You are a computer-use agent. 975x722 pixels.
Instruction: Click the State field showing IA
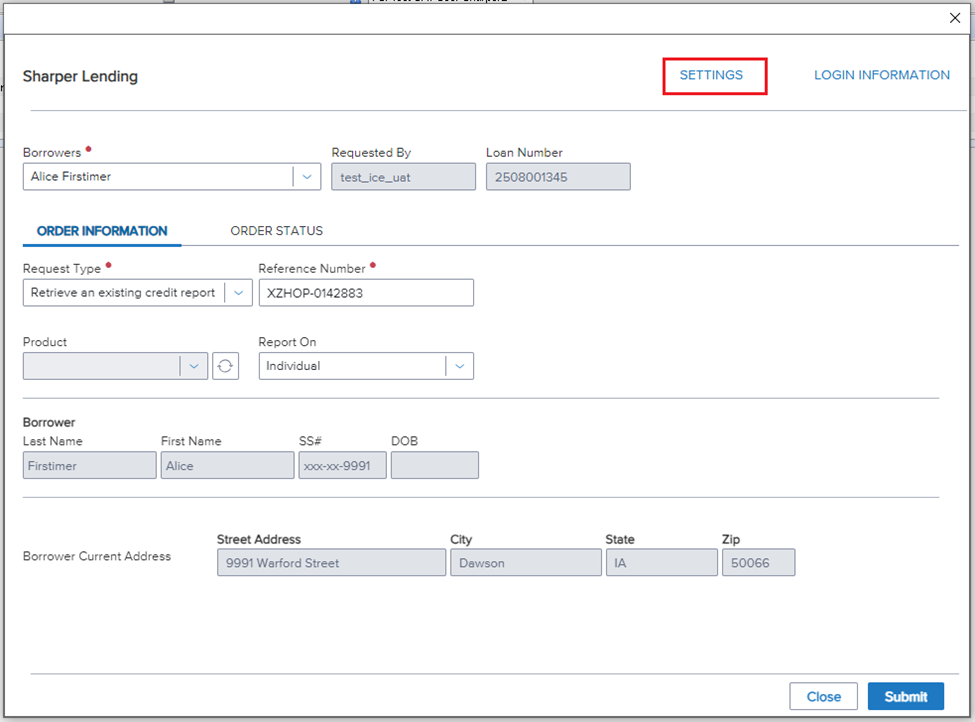tap(662, 562)
